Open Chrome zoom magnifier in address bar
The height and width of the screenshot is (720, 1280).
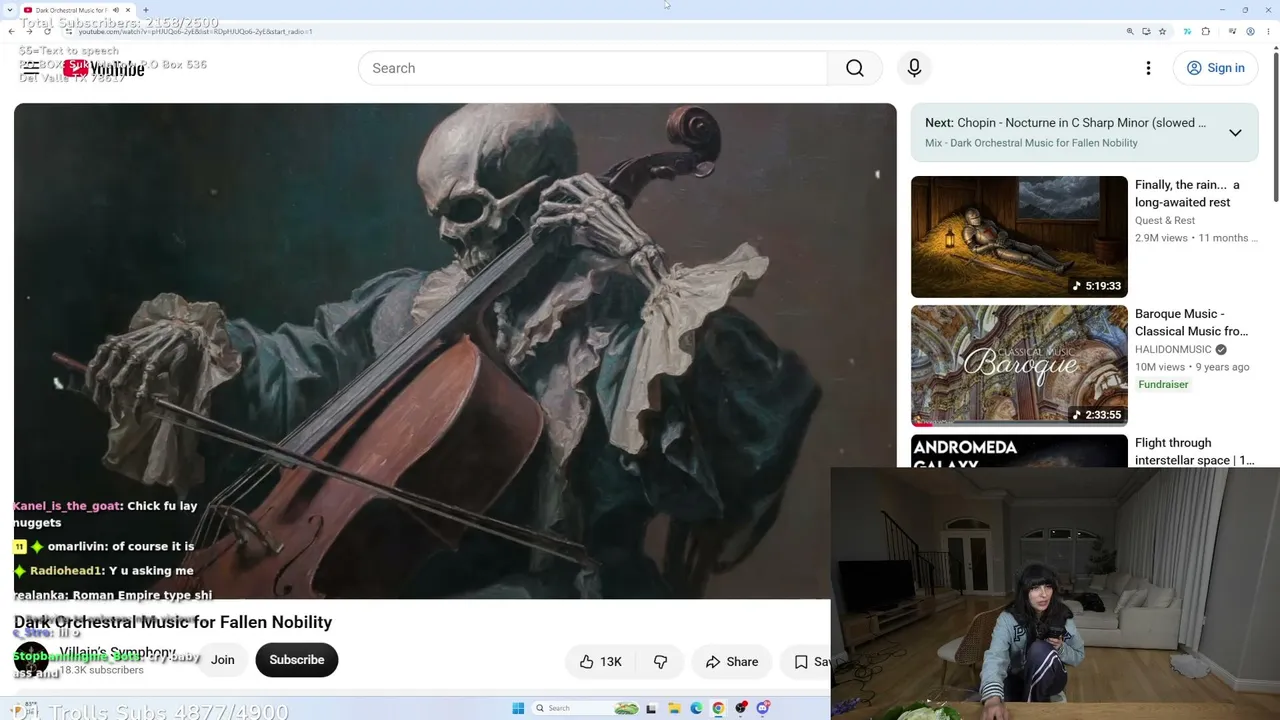(1130, 31)
